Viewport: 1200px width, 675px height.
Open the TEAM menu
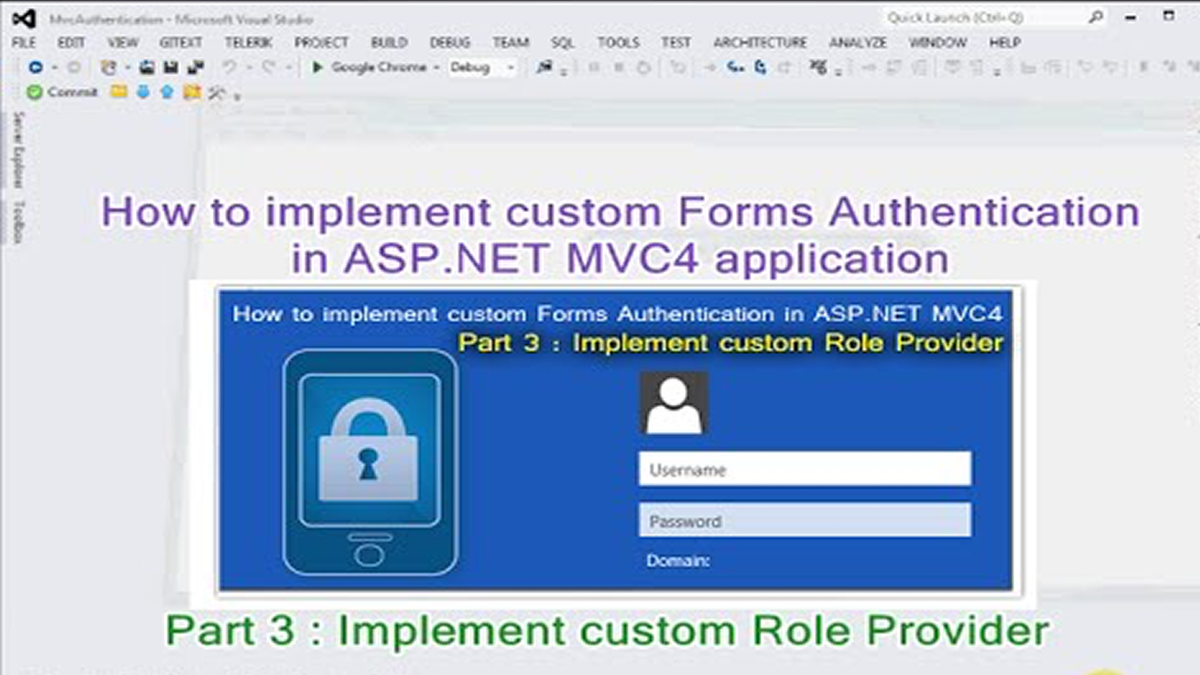pyautogui.click(x=511, y=43)
